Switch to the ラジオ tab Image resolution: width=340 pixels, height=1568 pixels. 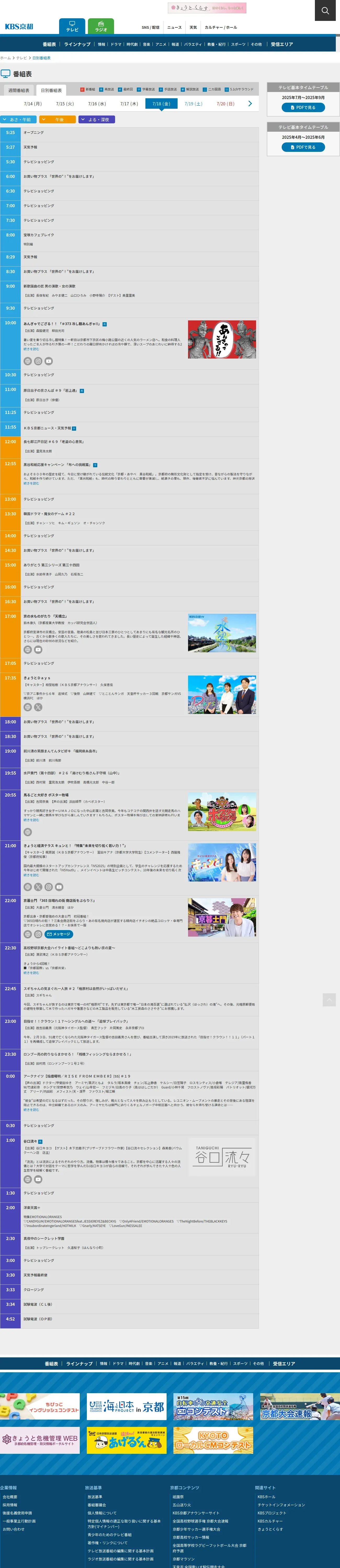pos(100,26)
